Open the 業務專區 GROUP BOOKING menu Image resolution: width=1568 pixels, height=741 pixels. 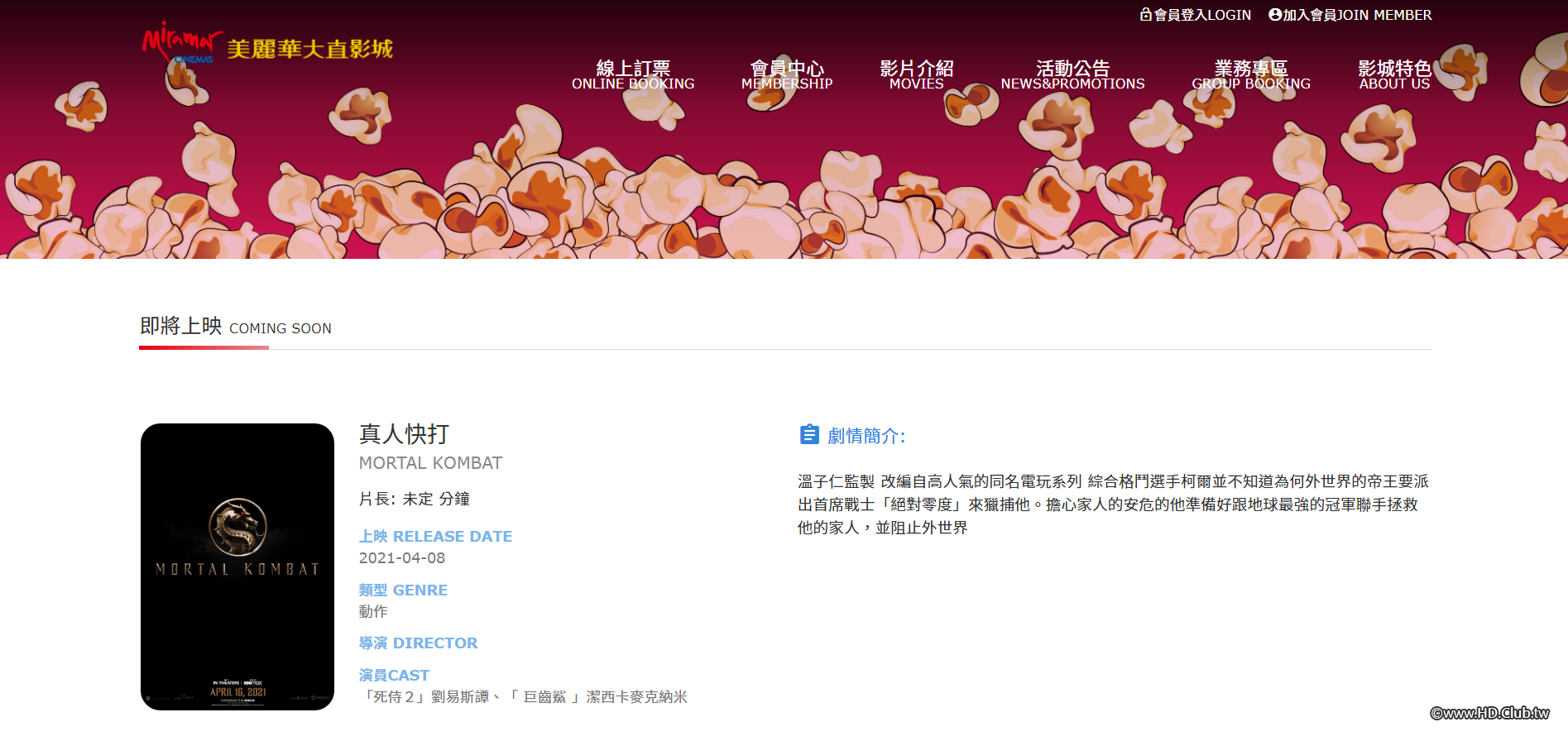tap(1251, 74)
